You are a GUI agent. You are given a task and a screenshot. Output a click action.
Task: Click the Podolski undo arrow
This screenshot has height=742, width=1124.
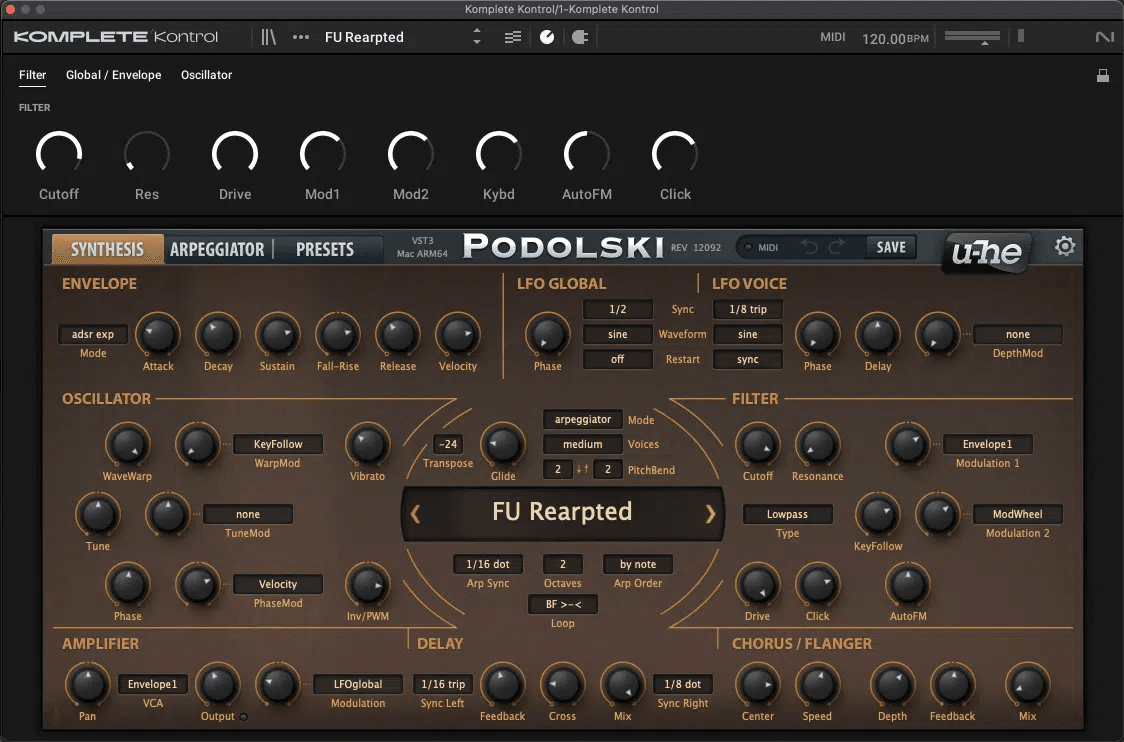coord(809,247)
